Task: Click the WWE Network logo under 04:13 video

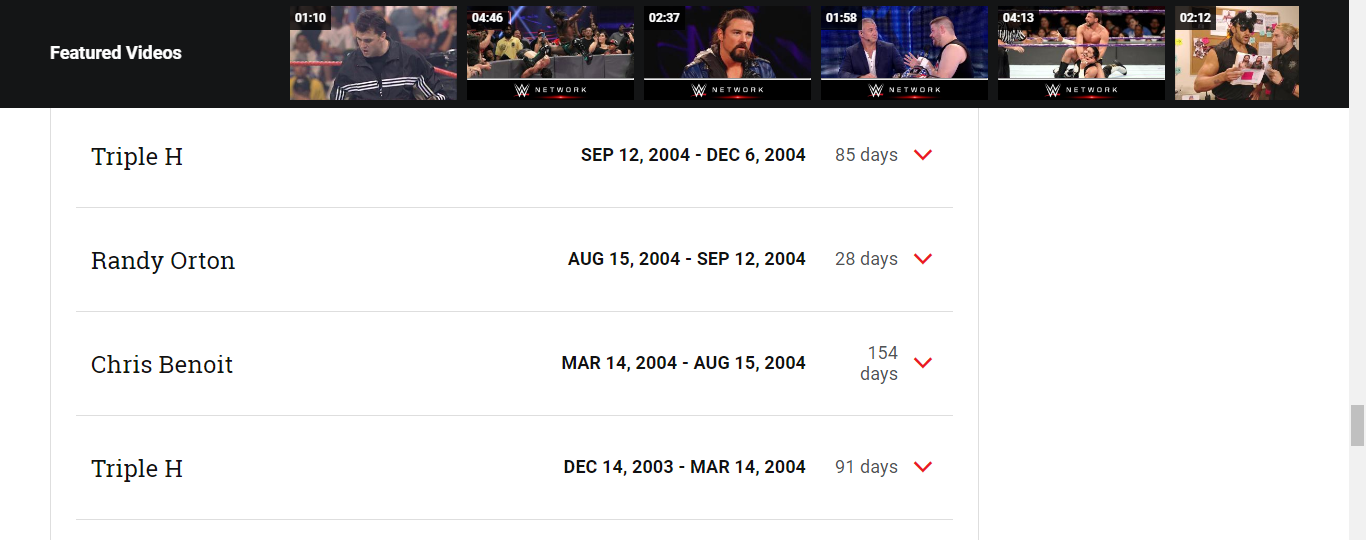Action: click(1081, 90)
